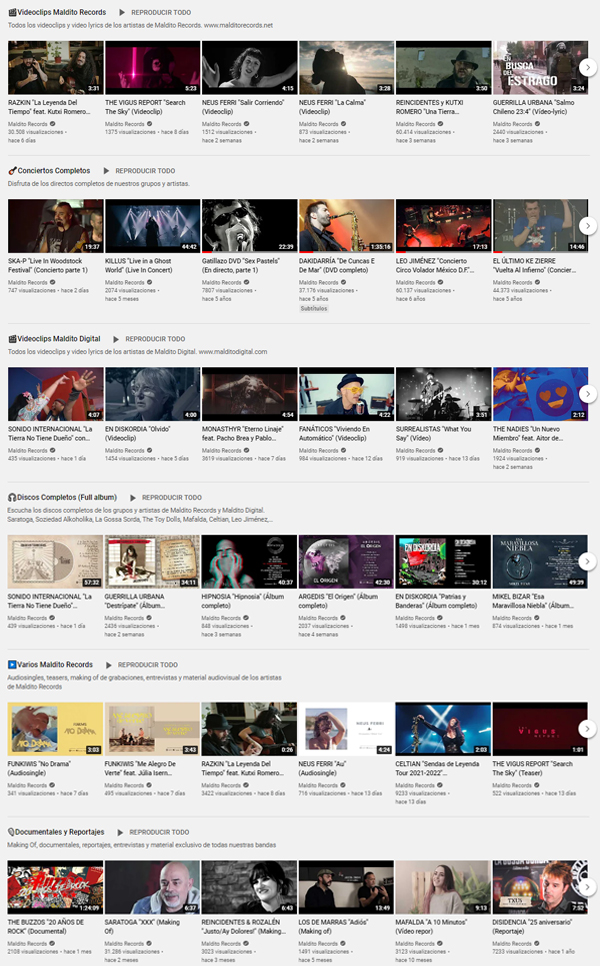
Task: Open ARGEDIS El Origen album thumbnail
Action: [x=346, y=561]
